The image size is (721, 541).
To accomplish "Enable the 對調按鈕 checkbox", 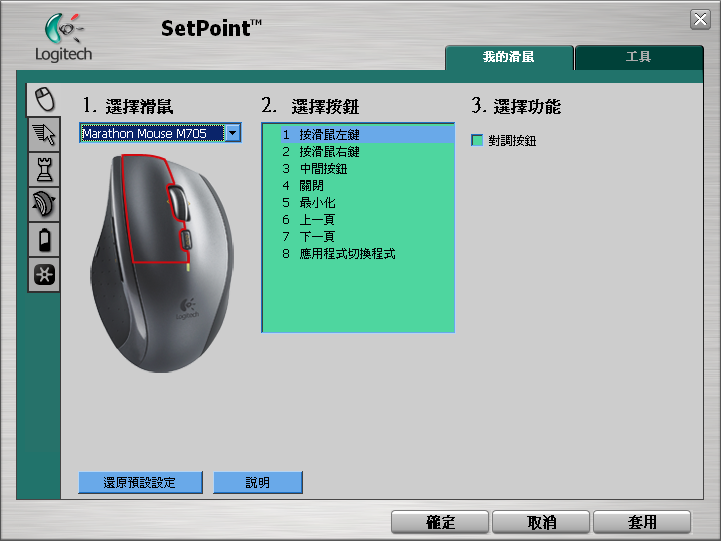I will (x=477, y=140).
